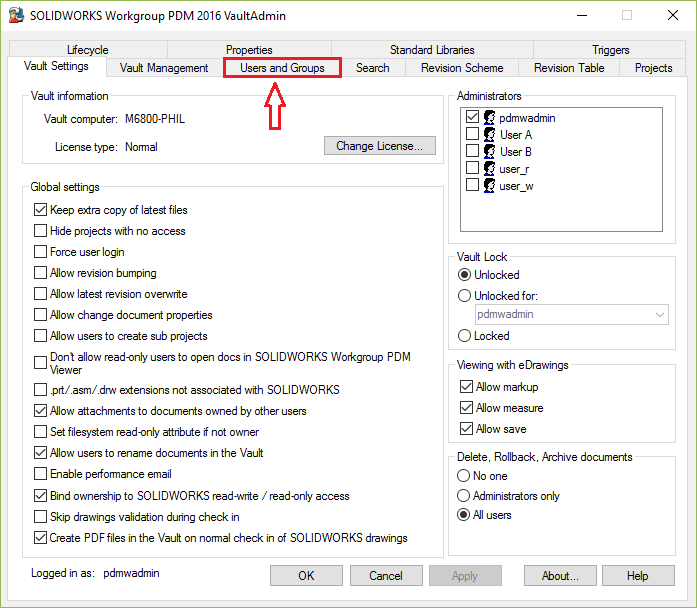
Task: Open Help for VaultAdmin
Action: [638, 576]
